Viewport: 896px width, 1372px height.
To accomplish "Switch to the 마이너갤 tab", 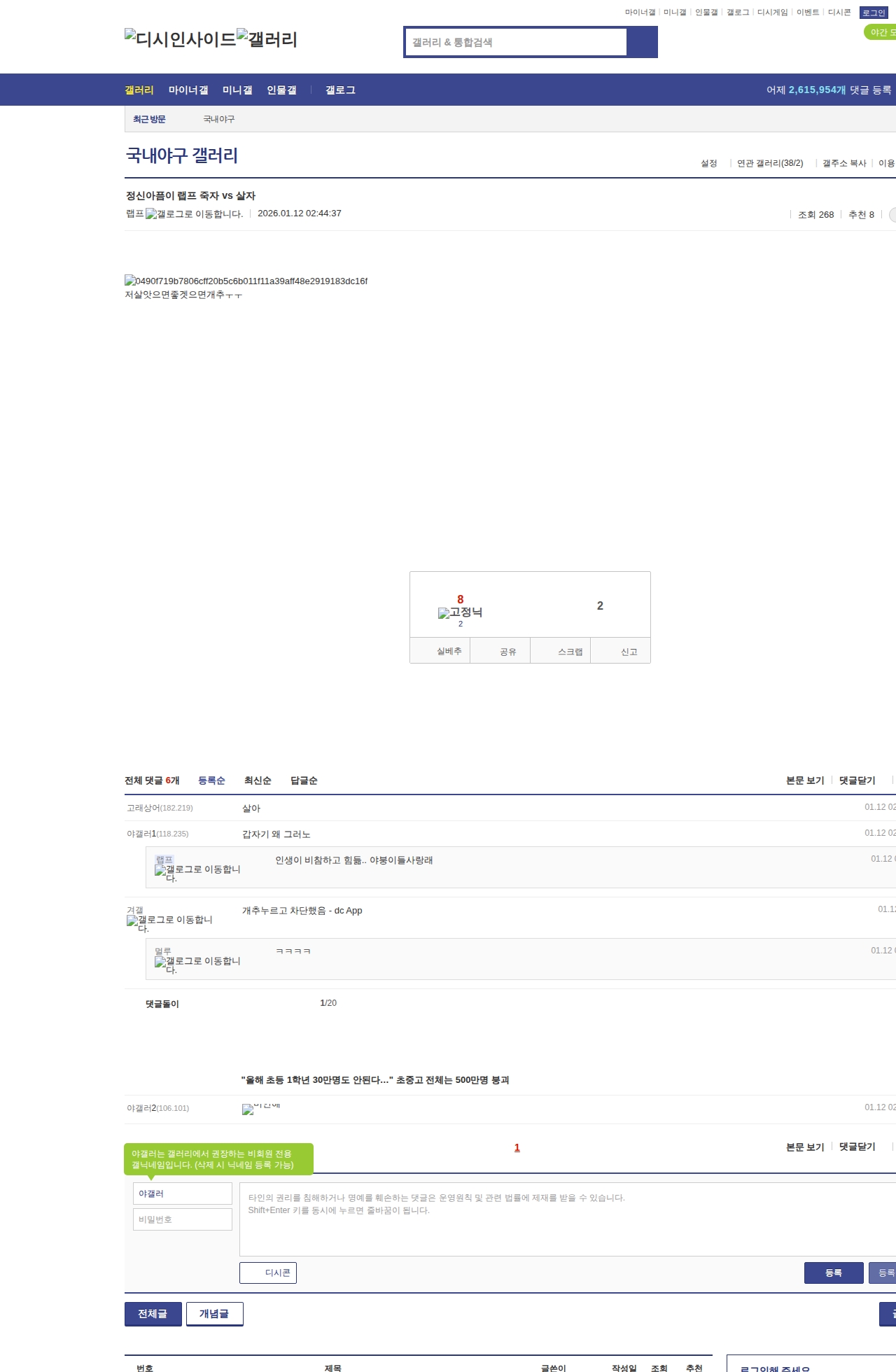I will click(x=188, y=90).
